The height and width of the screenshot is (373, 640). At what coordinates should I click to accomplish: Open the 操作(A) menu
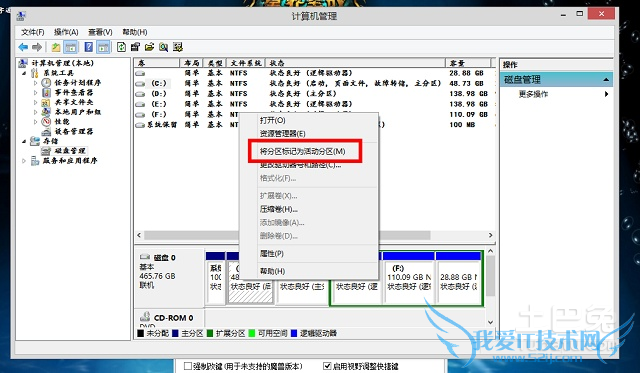(x=66, y=32)
